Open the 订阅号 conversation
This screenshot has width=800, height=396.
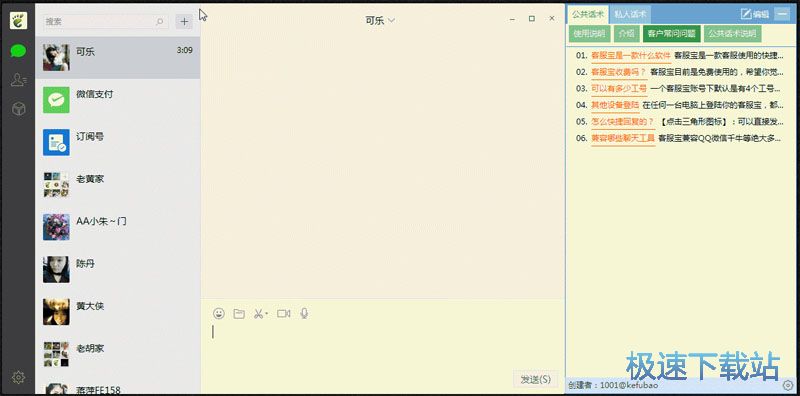pos(117,142)
